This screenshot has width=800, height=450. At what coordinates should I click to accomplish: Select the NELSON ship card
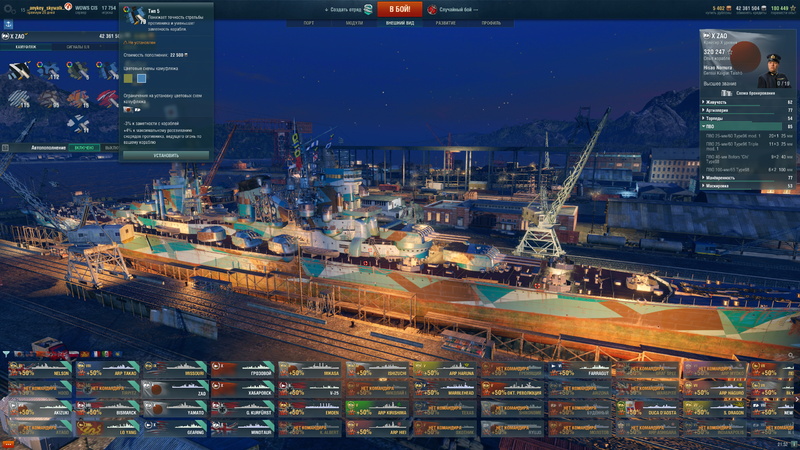tap(39, 369)
